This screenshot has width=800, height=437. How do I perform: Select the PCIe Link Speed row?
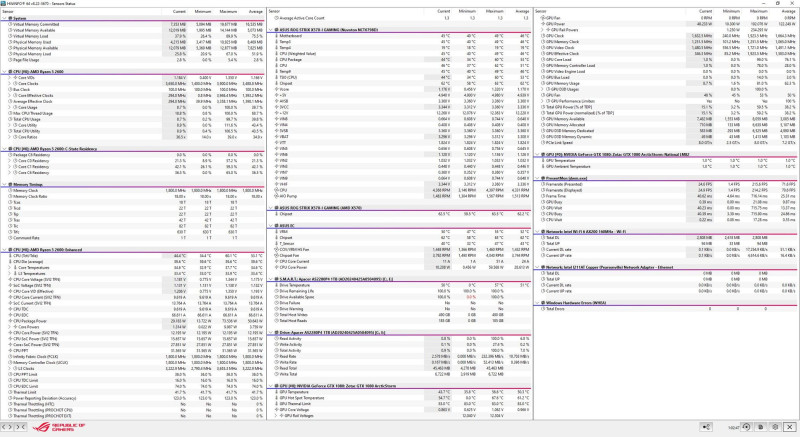pos(666,142)
